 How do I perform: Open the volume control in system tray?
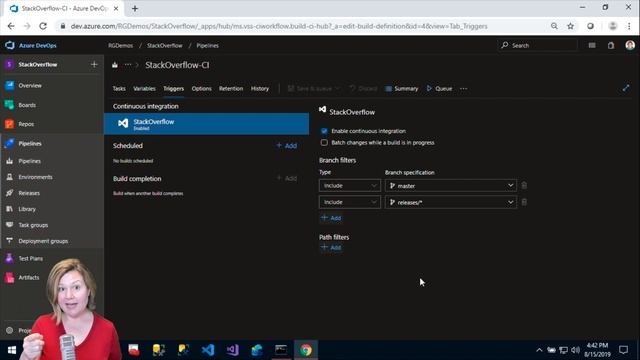point(576,350)
